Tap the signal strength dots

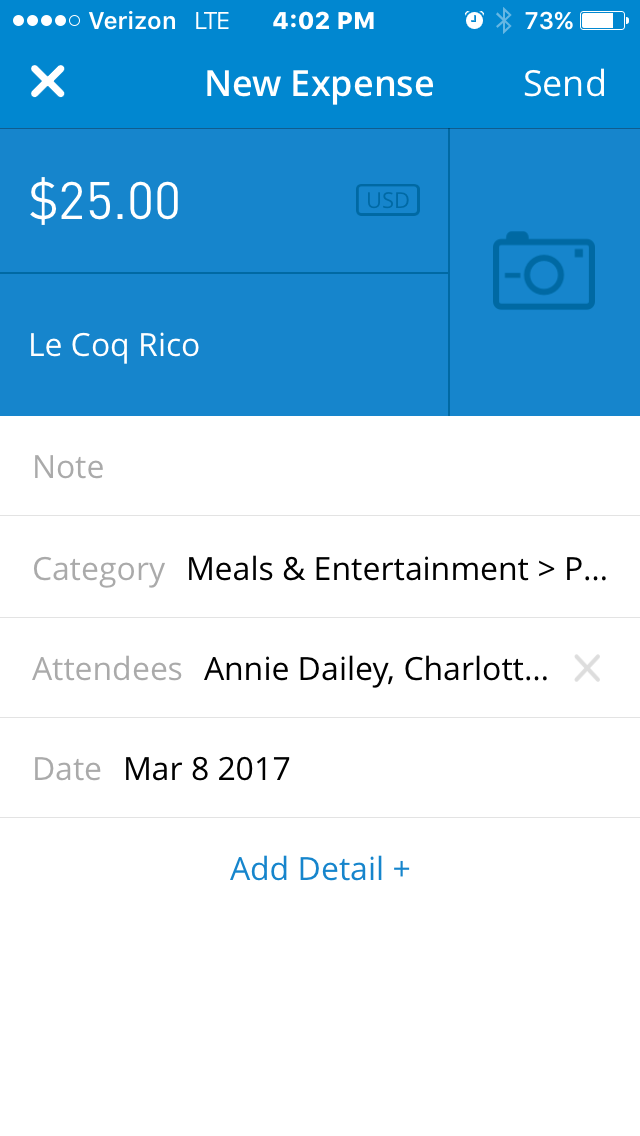click(x=45, y=20)
